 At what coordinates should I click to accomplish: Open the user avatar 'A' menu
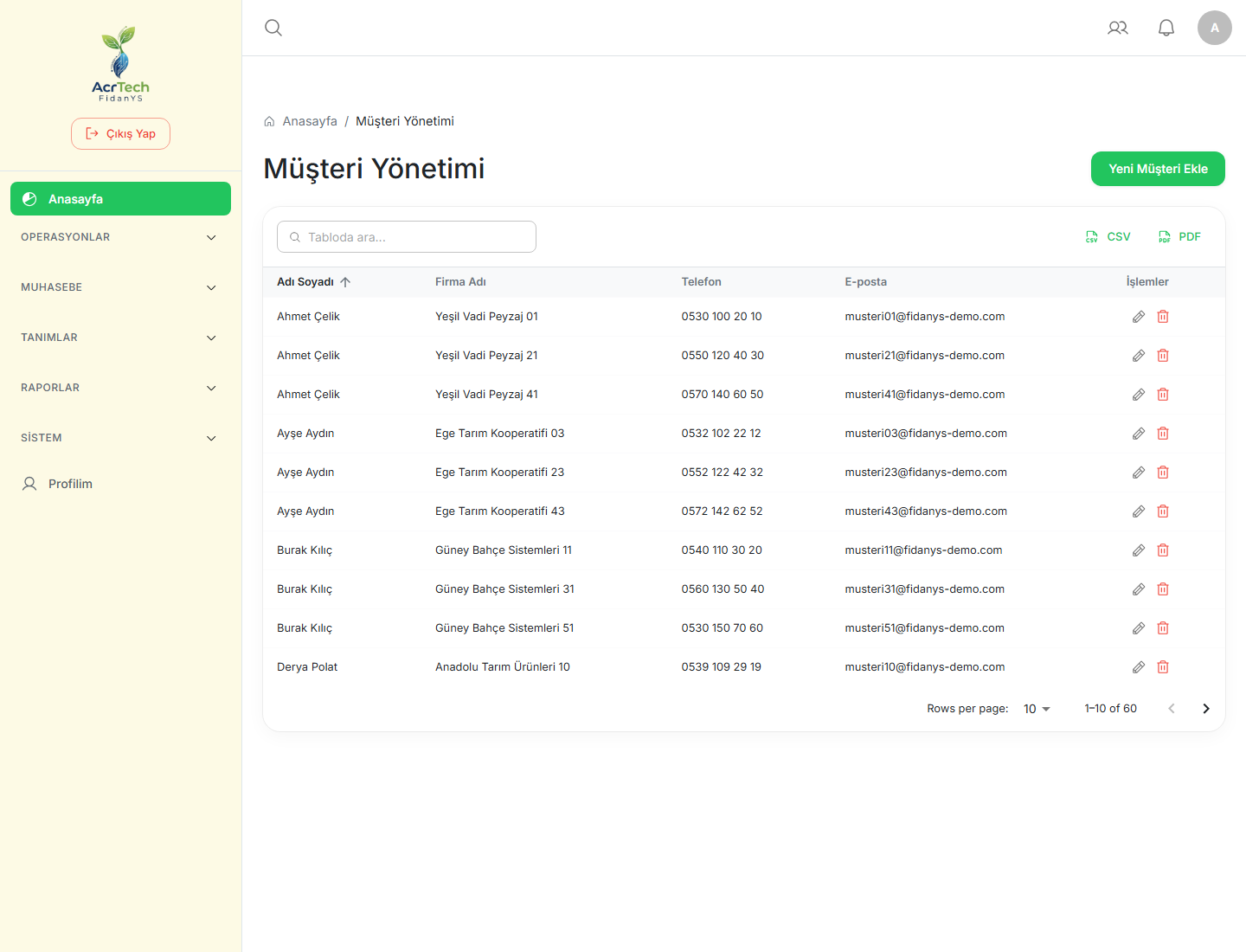coord(1215,28)
